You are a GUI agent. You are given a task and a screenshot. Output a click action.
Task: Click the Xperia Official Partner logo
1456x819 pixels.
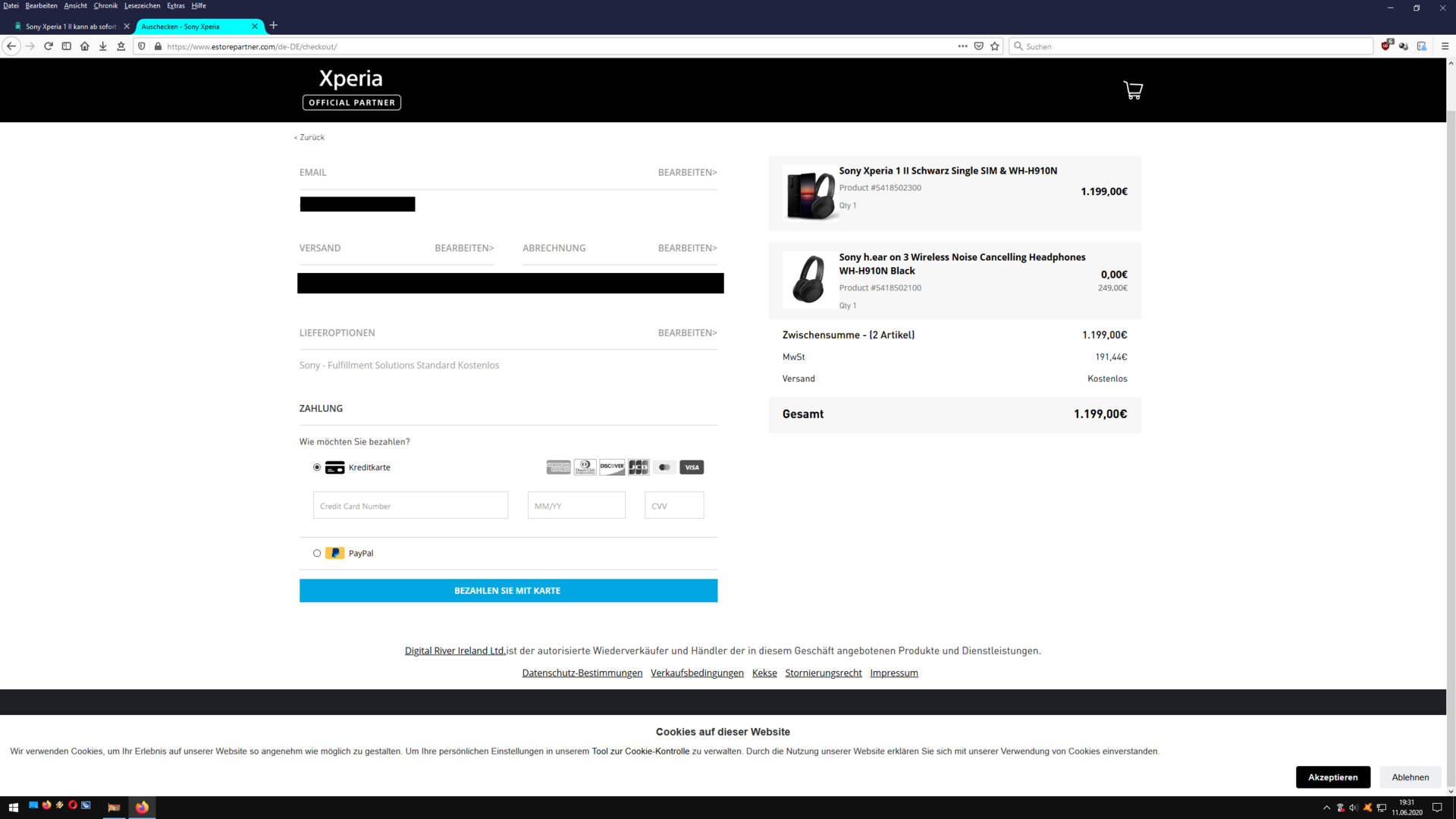coord(352,89)
